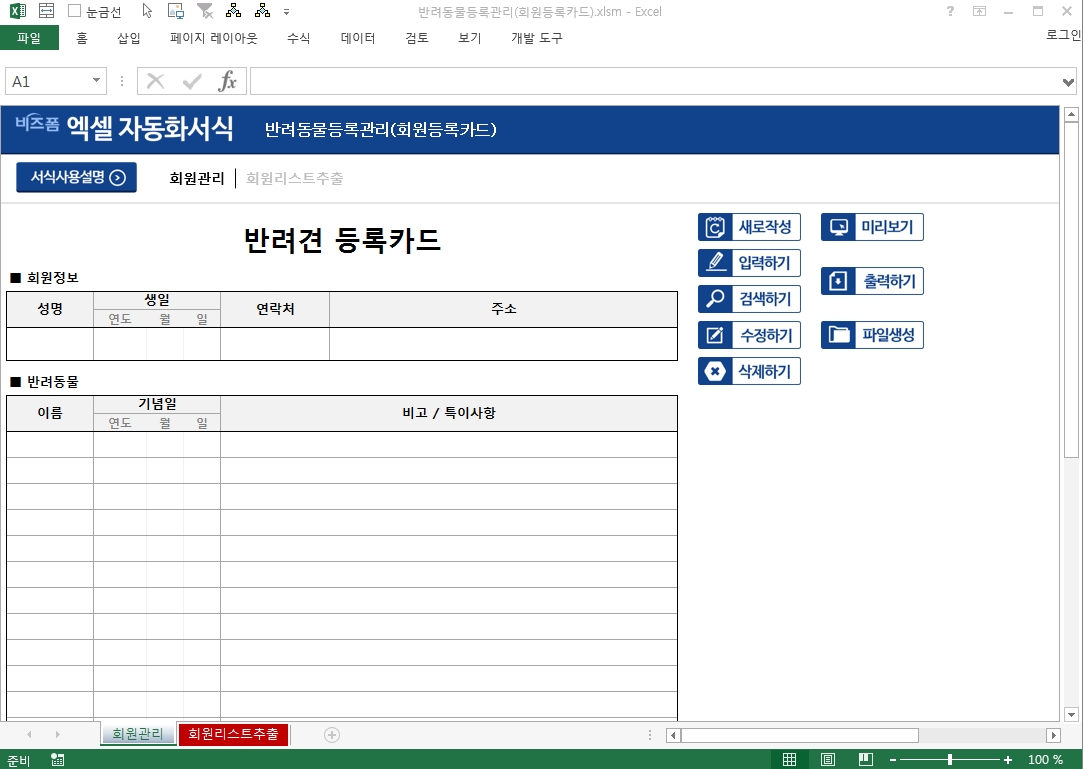Viewport: 1083px width, 769px height.
Task: Open the insert function fx icon
Action: [227, 82]
